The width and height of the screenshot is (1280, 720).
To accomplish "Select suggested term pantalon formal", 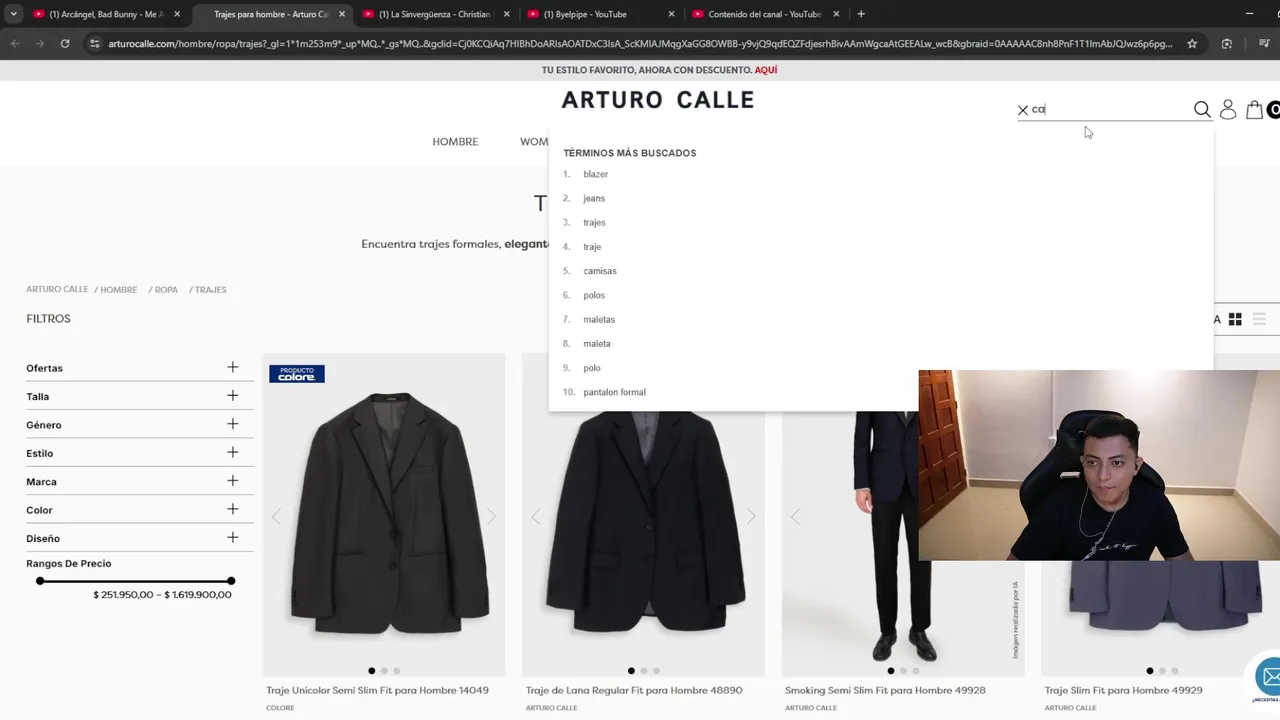I will [x=614, y=392].
